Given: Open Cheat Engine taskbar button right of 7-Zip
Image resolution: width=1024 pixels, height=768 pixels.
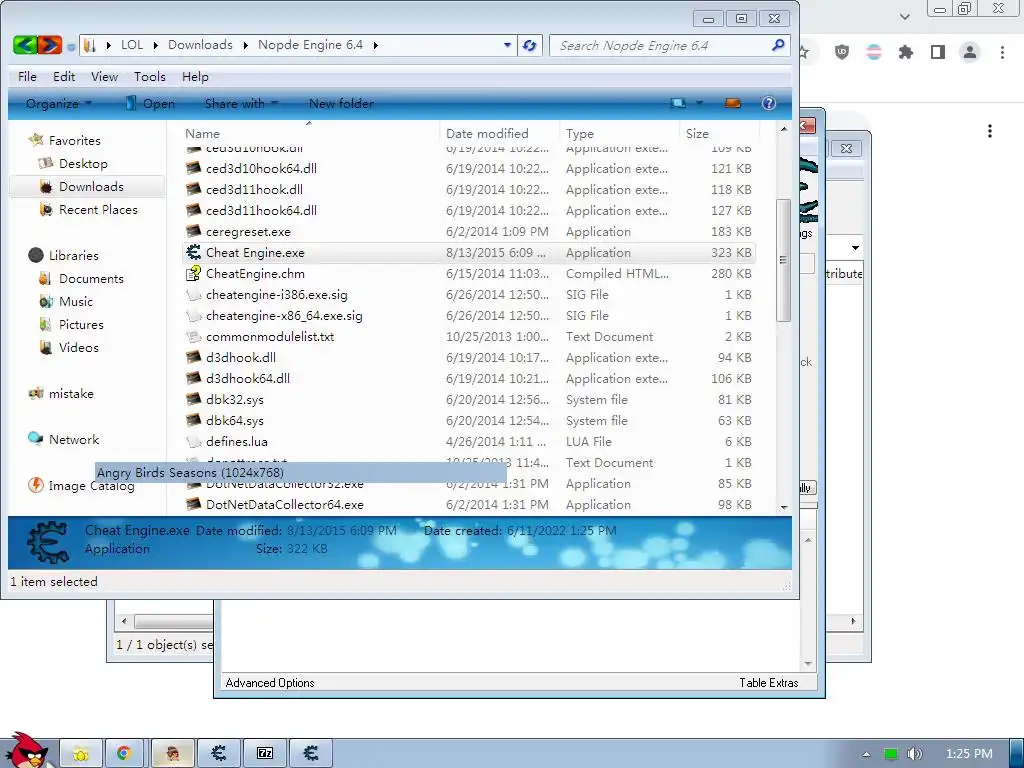Looking at the screenshot, I should (311, 754).
